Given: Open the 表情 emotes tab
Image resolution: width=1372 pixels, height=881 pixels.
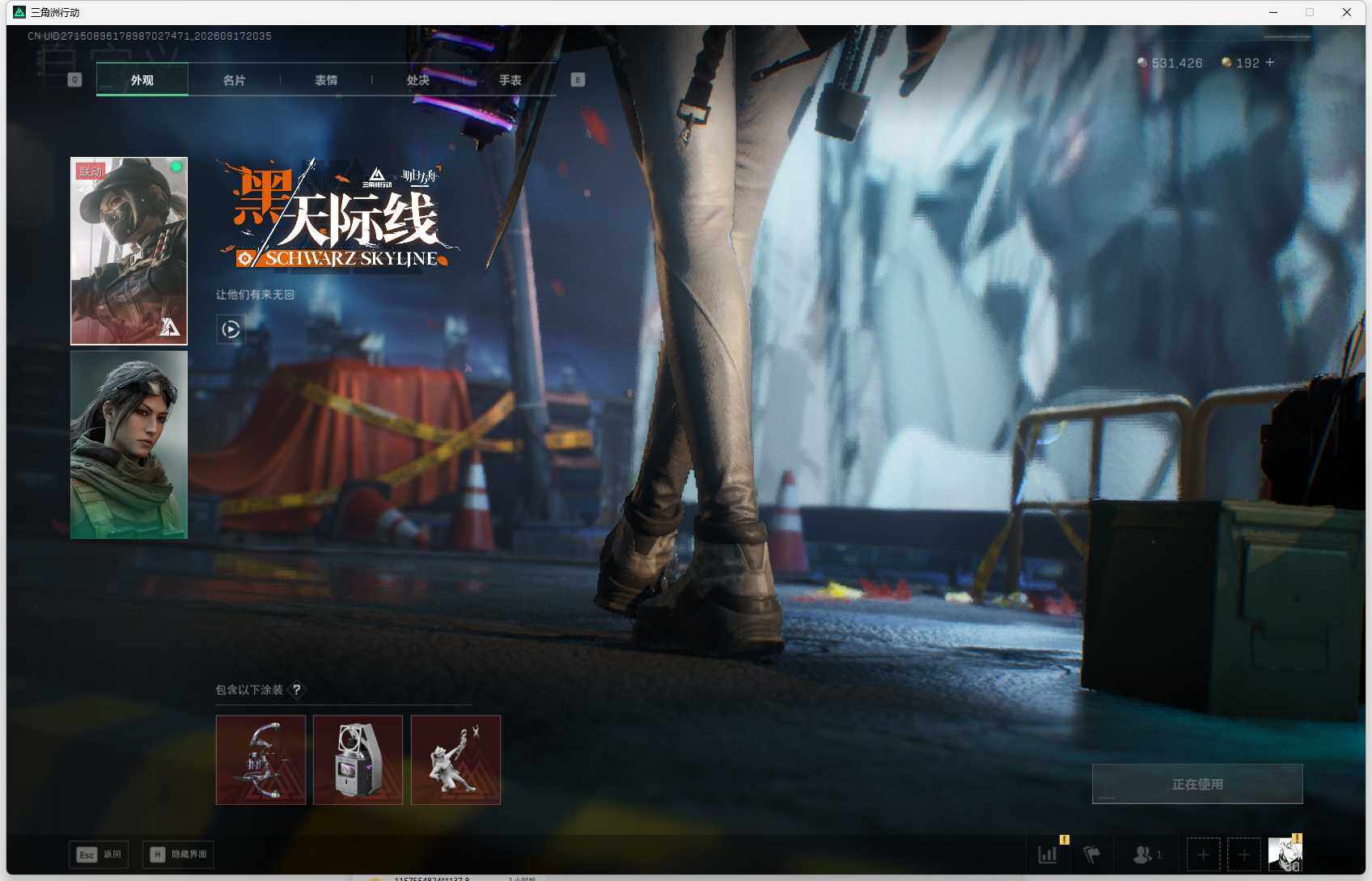Looking at the screenshot, I should (x=326, y=79).
